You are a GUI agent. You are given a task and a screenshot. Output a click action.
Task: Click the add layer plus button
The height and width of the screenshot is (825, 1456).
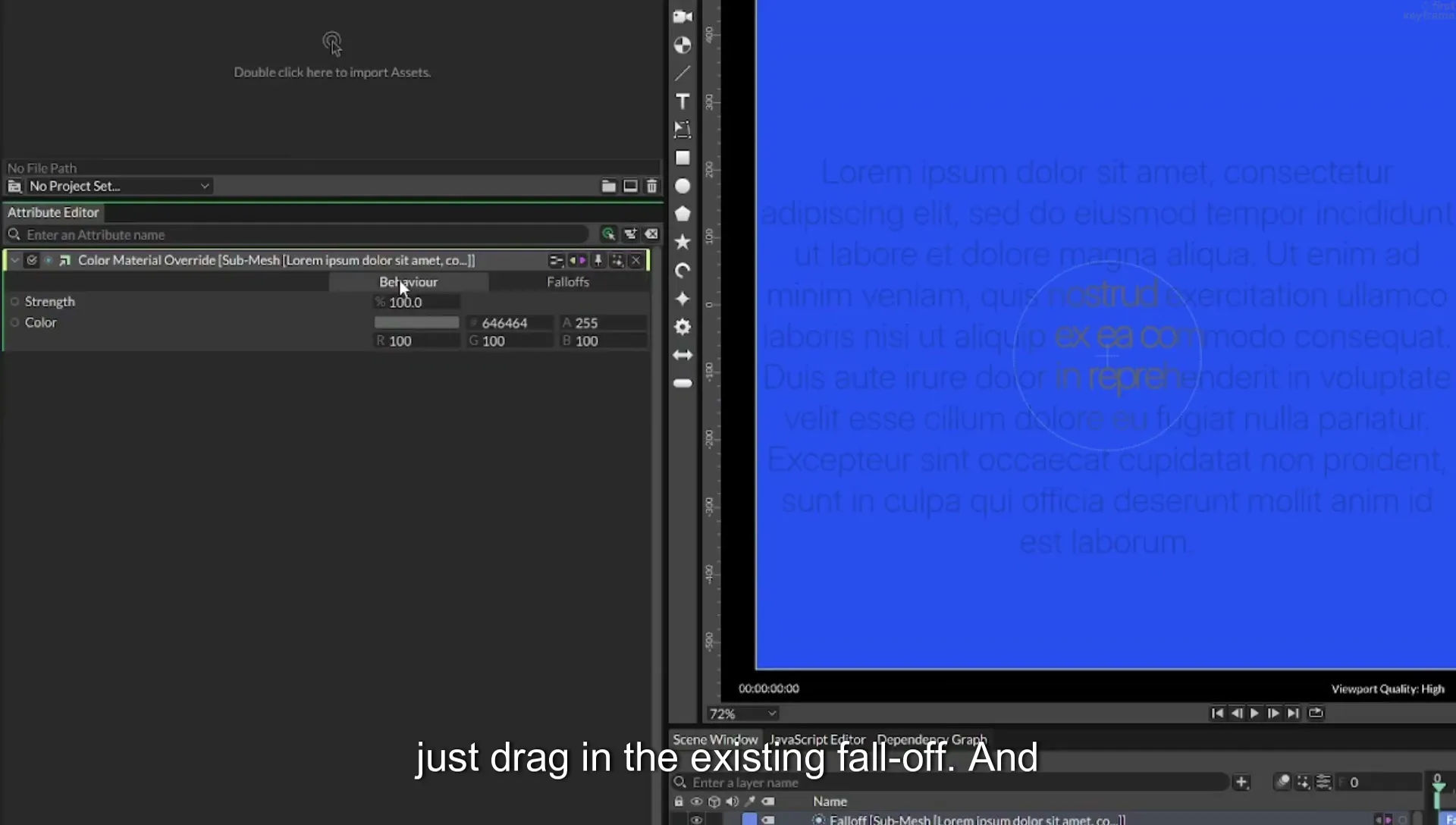[1241, 782]
